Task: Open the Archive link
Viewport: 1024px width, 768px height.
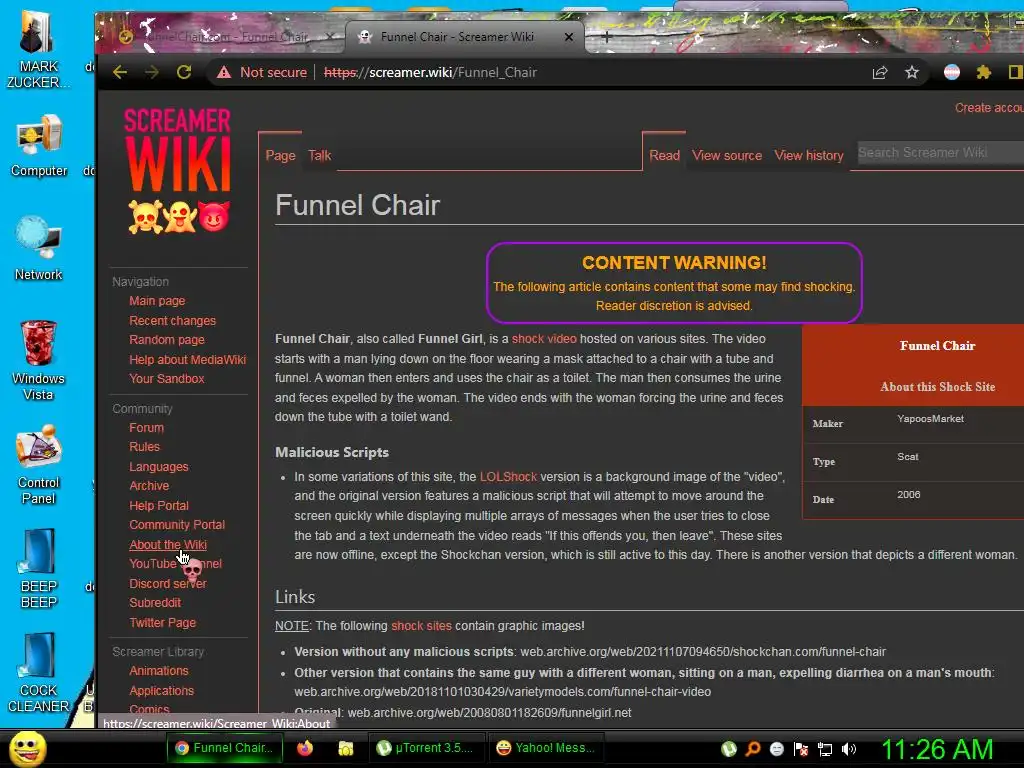Action: click(x=149, y=486)
